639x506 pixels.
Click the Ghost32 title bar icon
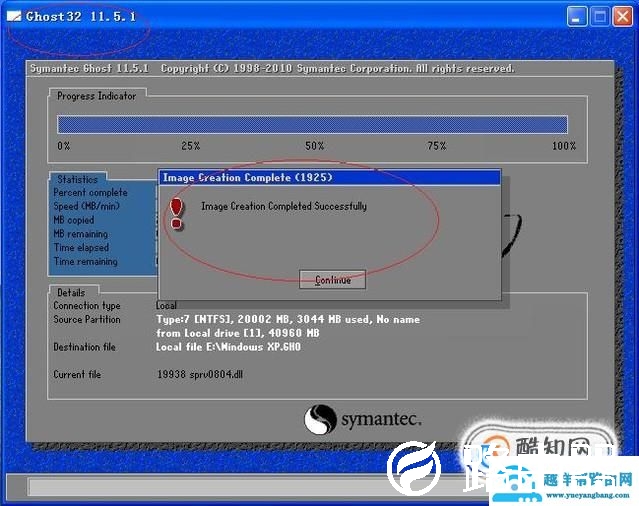14,17
